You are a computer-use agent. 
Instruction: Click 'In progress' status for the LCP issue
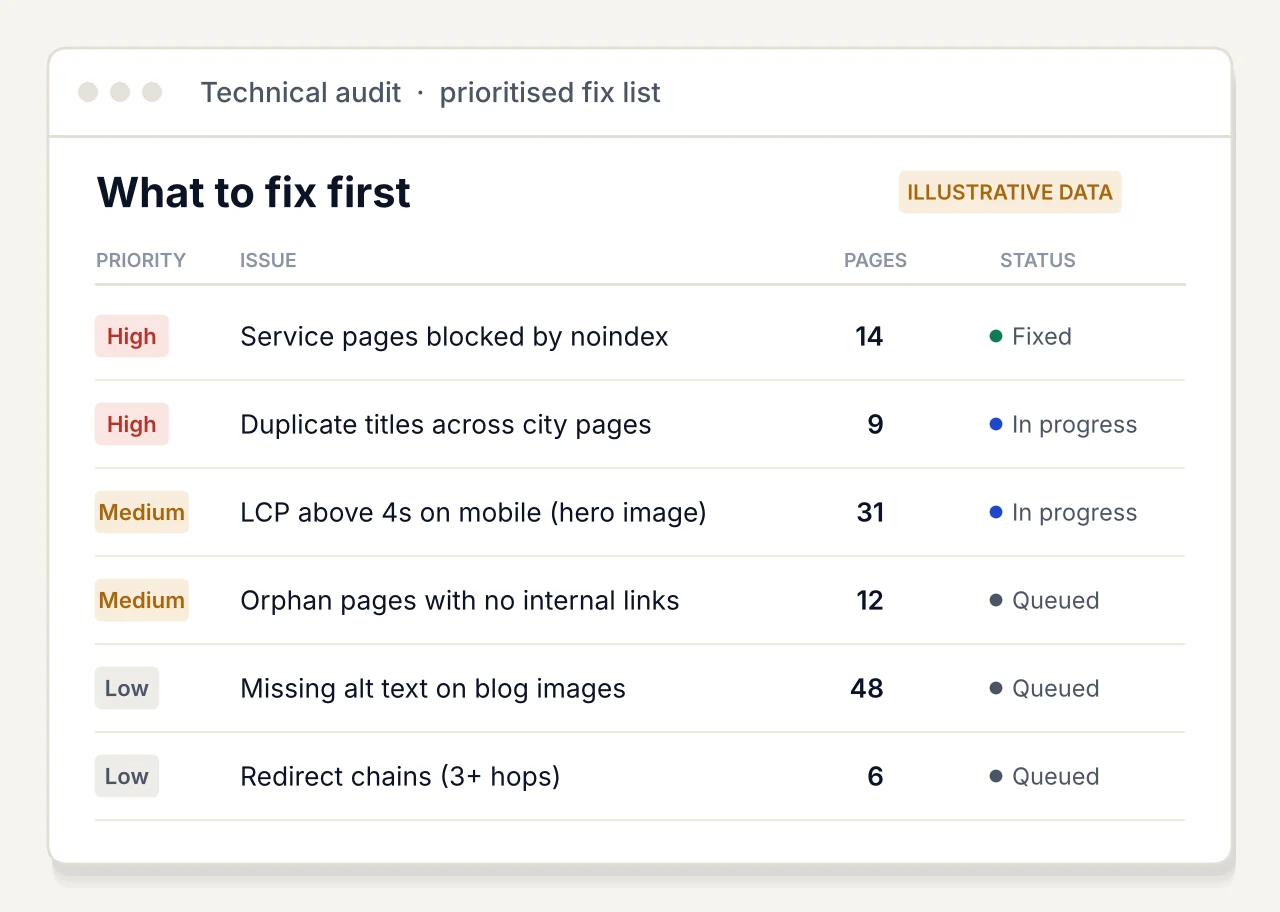[1063, 512]
